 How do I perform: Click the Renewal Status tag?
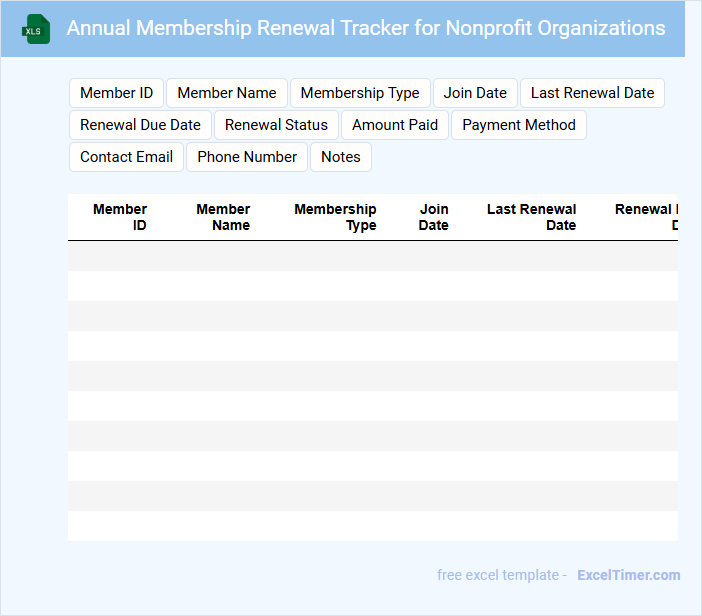(276, 125)
